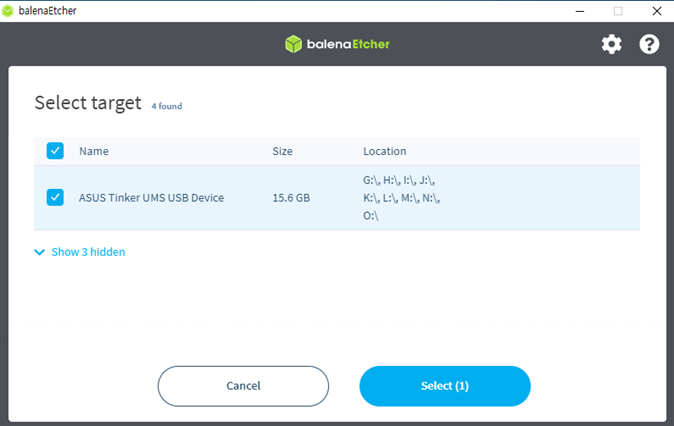Image resolution: width=674 pixels, height=426 pixels.
Task: Toggle the select-all checkbox in table header
Action: pos(55,151)
